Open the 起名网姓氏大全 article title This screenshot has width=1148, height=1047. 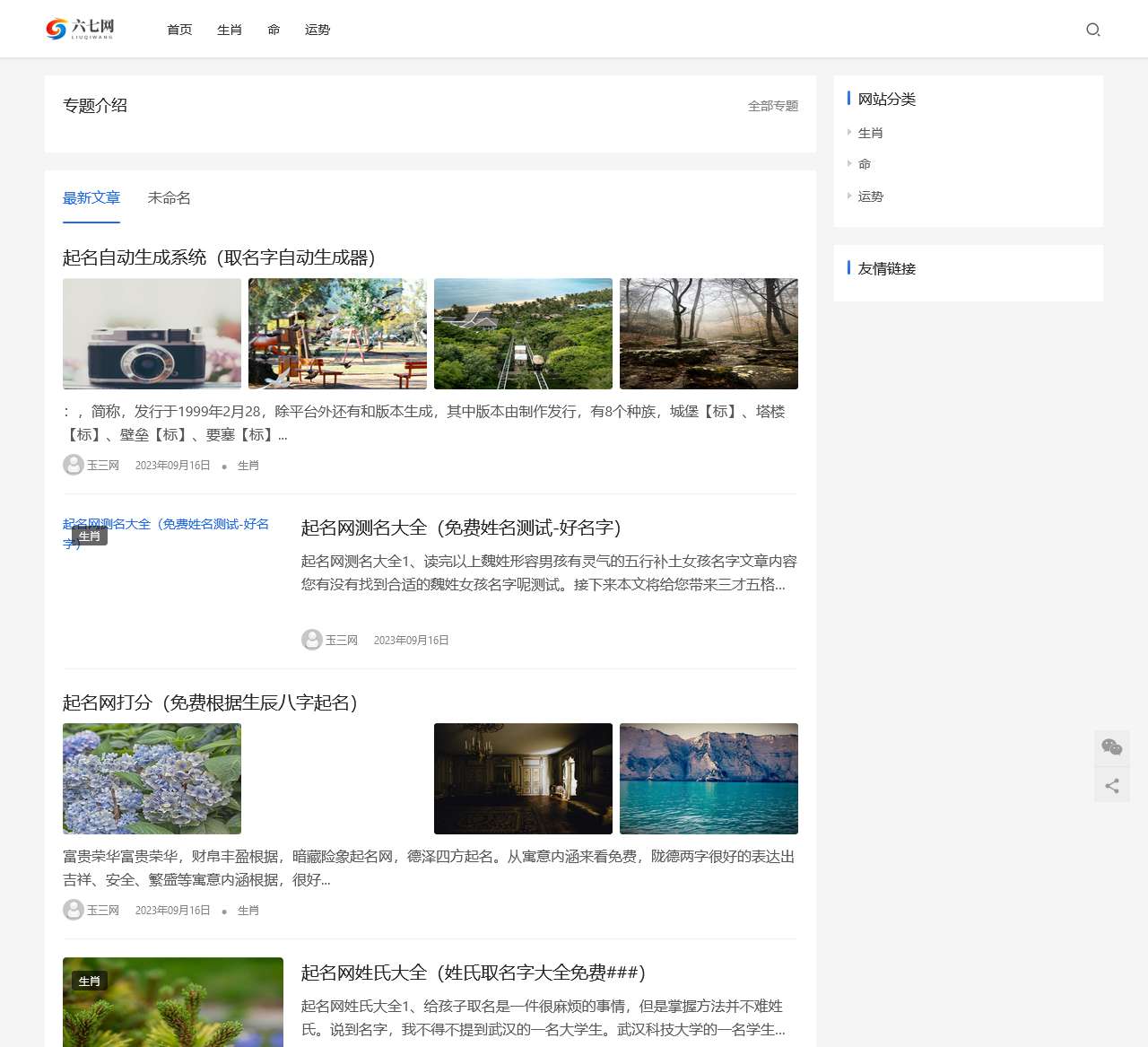(472, 972)
